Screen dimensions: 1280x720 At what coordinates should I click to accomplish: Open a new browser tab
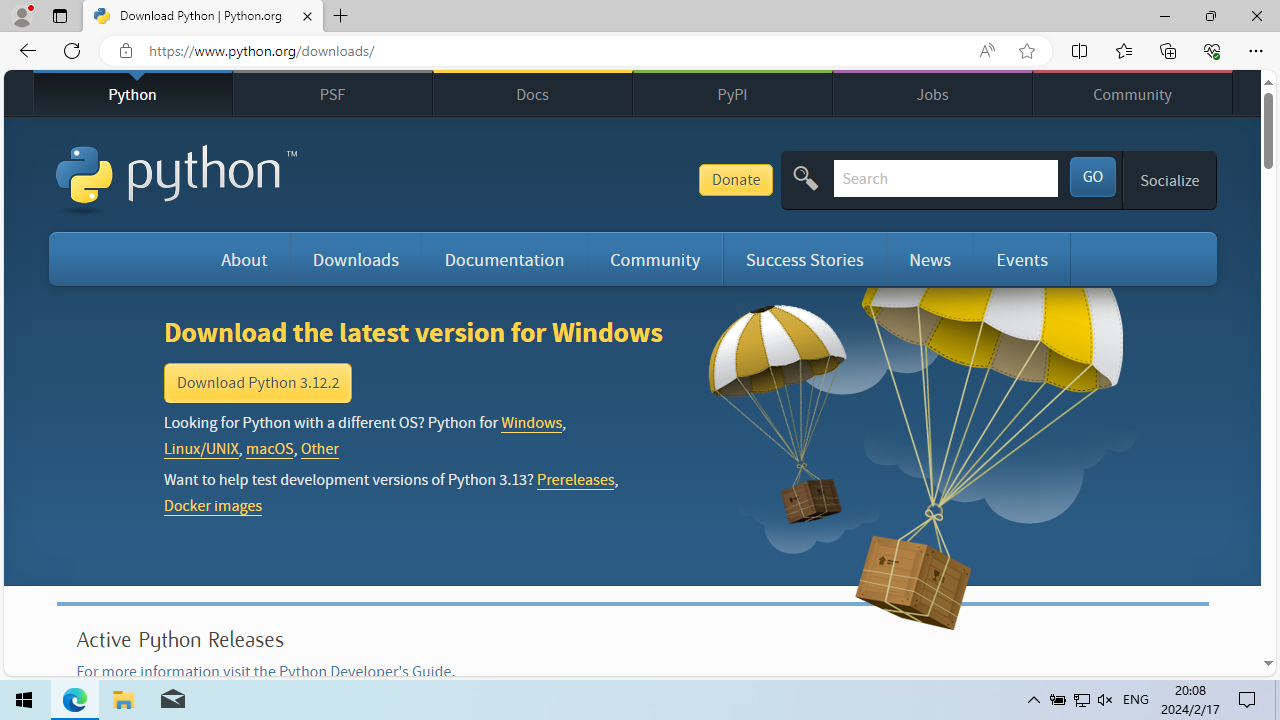tap(341, 16)
